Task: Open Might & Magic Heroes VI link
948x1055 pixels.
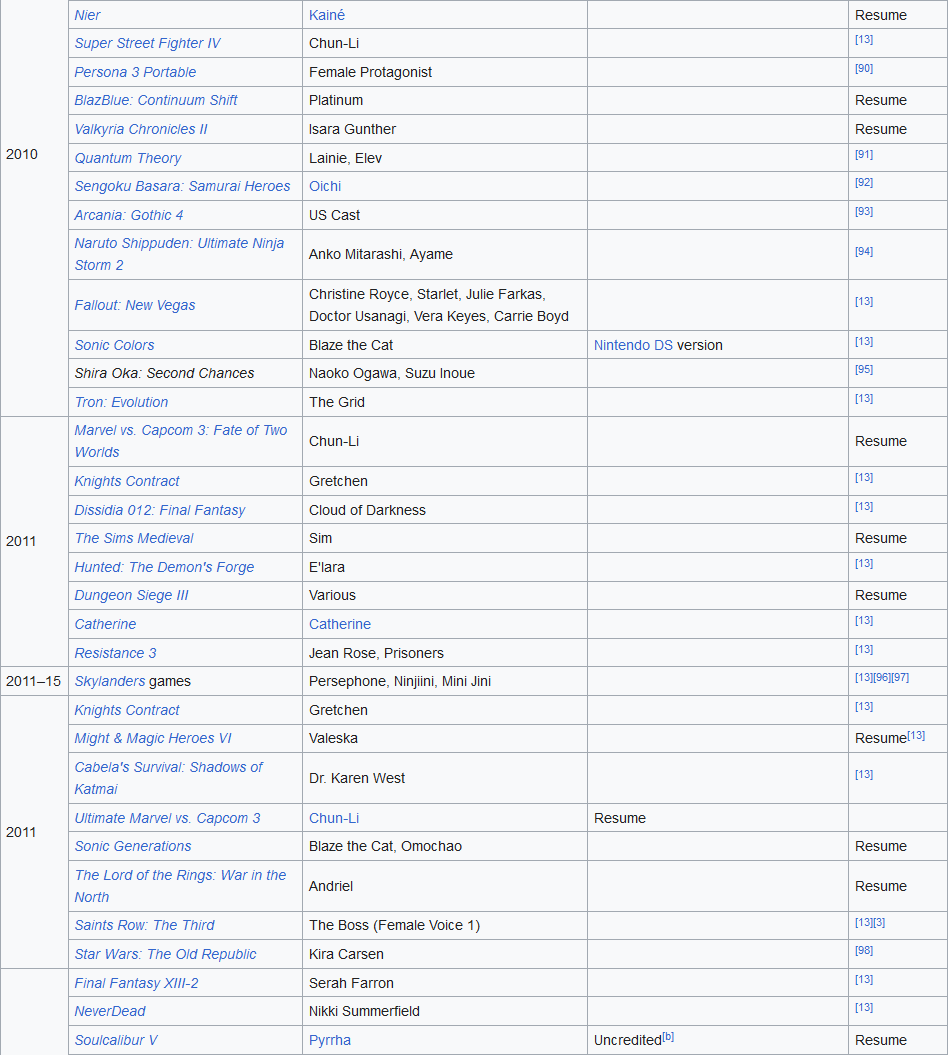Action: point(153,738)
